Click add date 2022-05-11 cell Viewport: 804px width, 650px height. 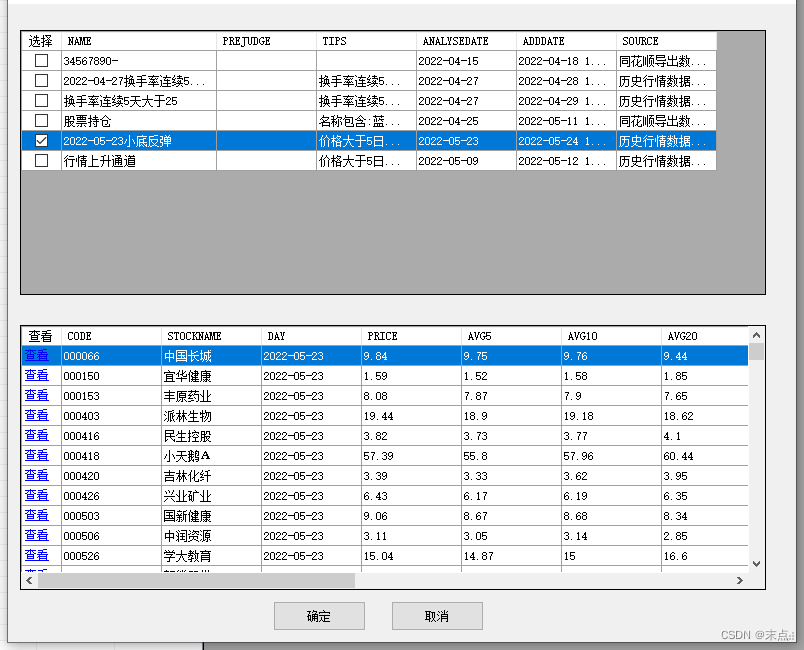(566, 121)
